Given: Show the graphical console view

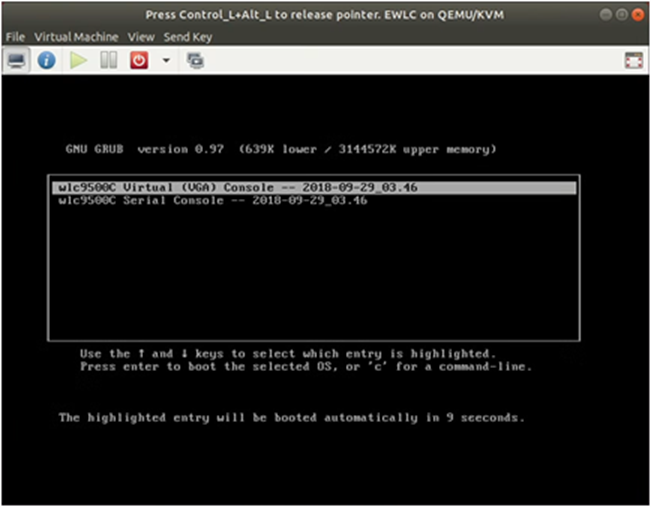Looking at the screenshot, I should [16, 61].
